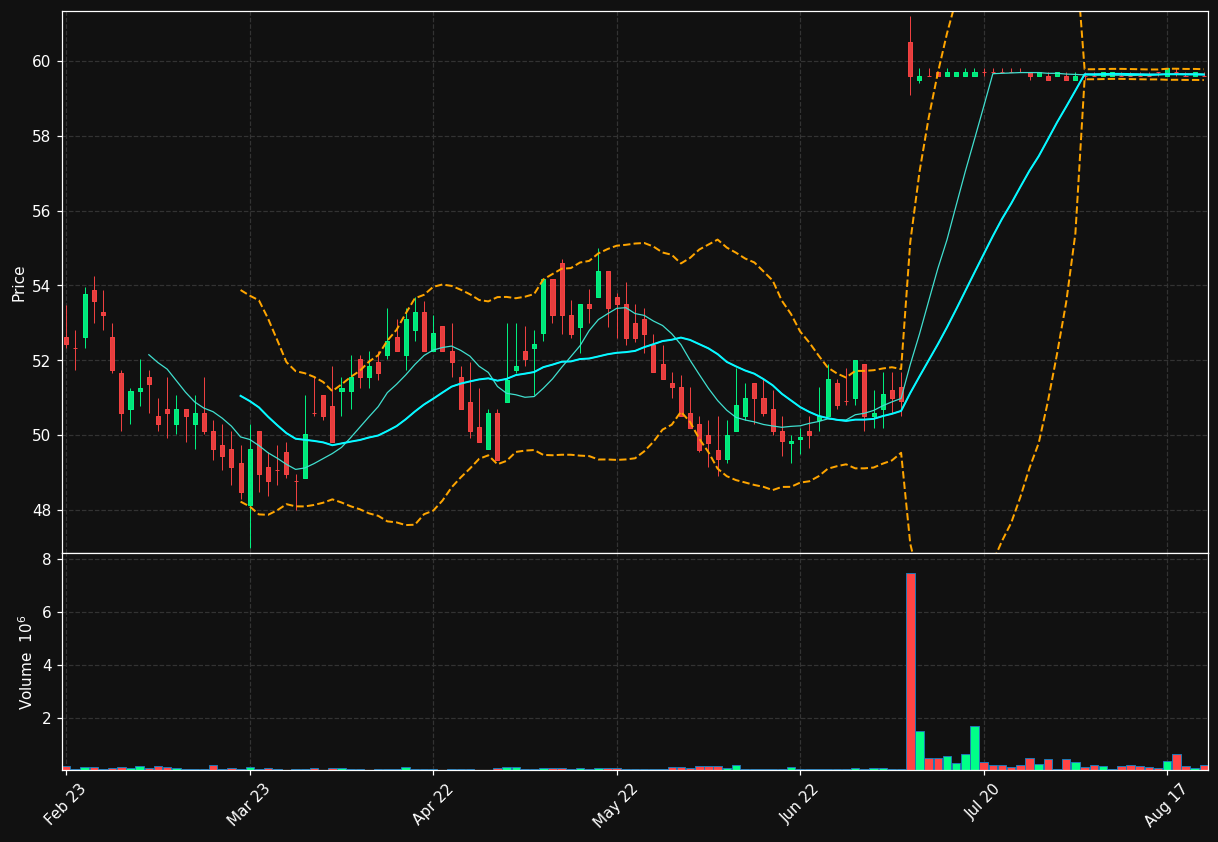This screenshot has width=1218, height=842.
Task: Click the 50 price tick label
Action: point(43,436)
